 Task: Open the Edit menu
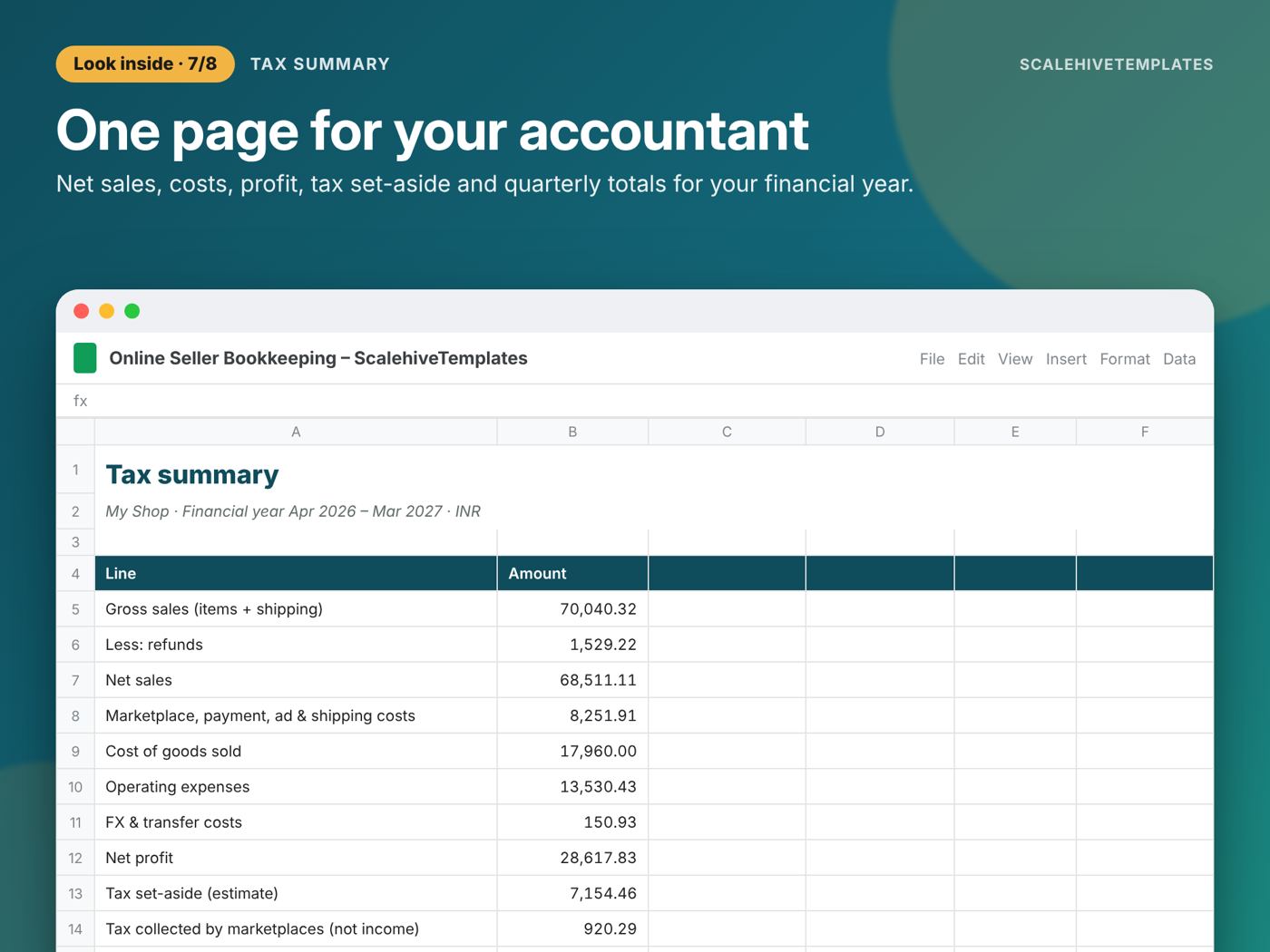pos(971,359)
